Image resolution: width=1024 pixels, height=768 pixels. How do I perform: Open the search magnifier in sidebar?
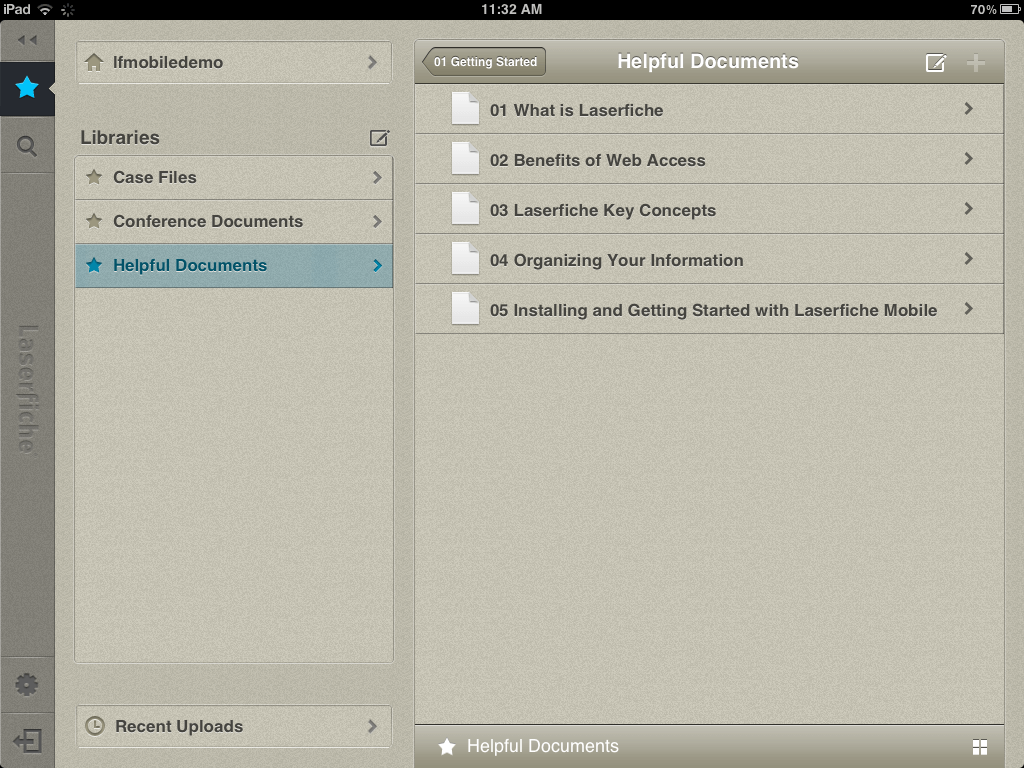[27, 146]
